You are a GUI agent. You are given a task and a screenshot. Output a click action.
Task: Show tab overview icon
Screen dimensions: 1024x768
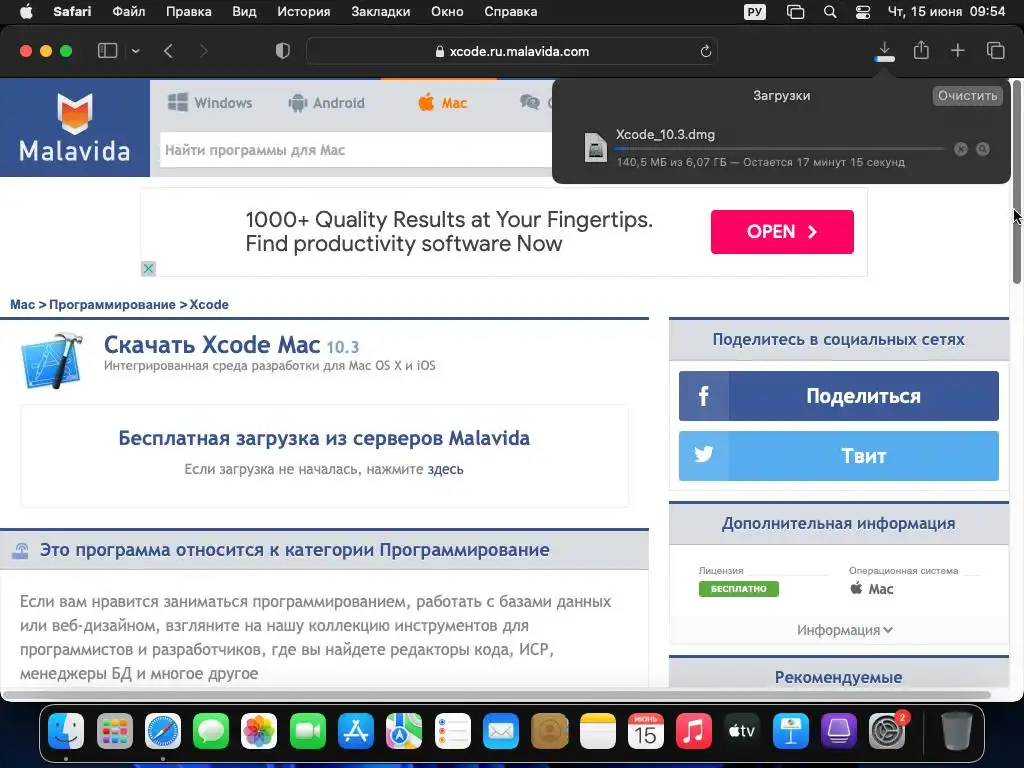tap(995, 51)
